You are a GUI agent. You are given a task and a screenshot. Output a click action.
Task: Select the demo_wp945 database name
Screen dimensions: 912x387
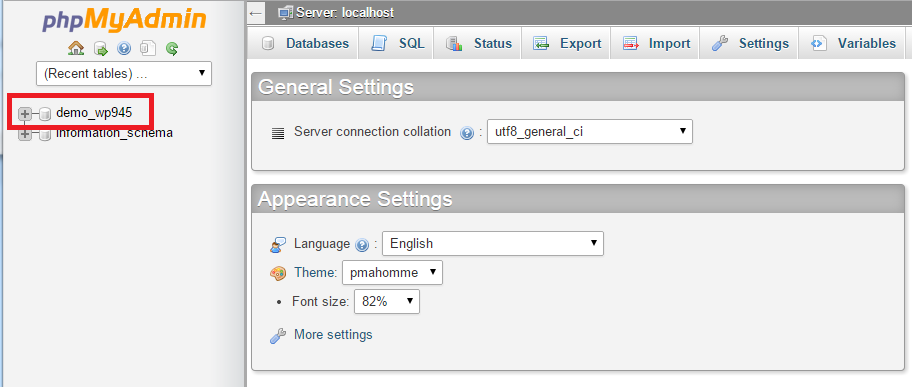[x=94, y=113]
